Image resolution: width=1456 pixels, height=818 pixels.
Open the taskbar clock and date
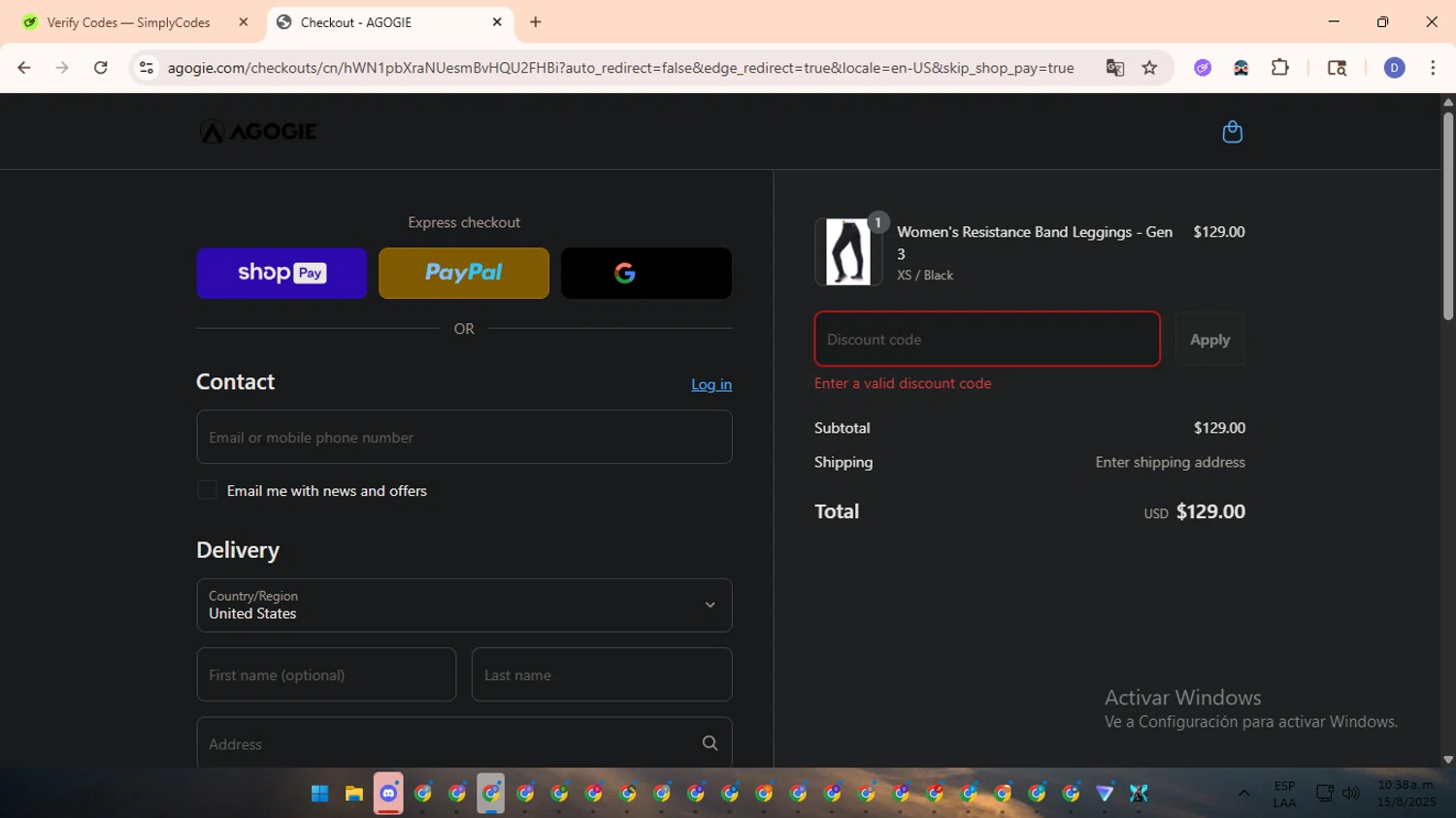click(1406, 794)
